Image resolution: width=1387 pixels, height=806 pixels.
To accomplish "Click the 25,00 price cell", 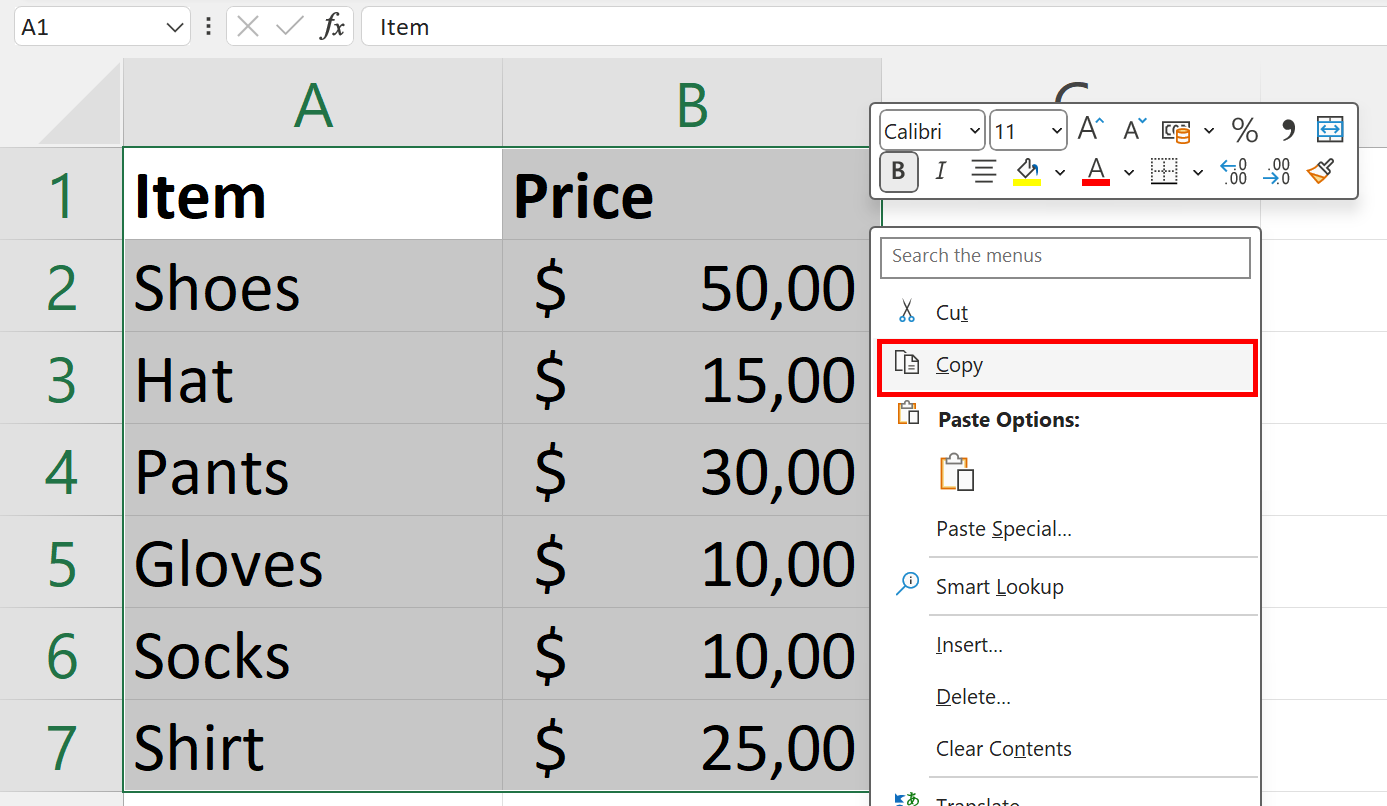I will [x=687, y=746].
